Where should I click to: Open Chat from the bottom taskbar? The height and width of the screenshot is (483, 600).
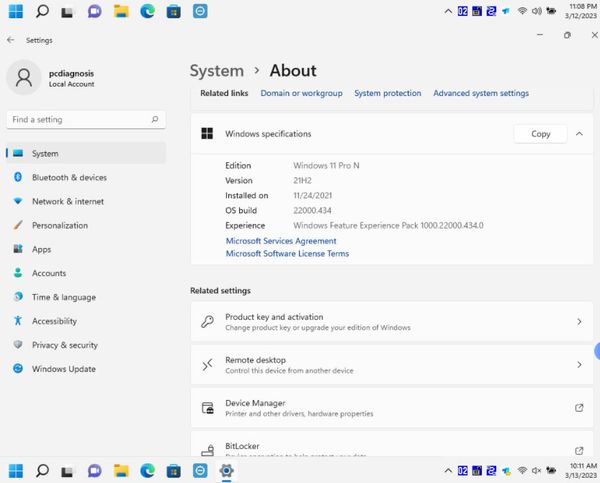click(x=95, y=471)
